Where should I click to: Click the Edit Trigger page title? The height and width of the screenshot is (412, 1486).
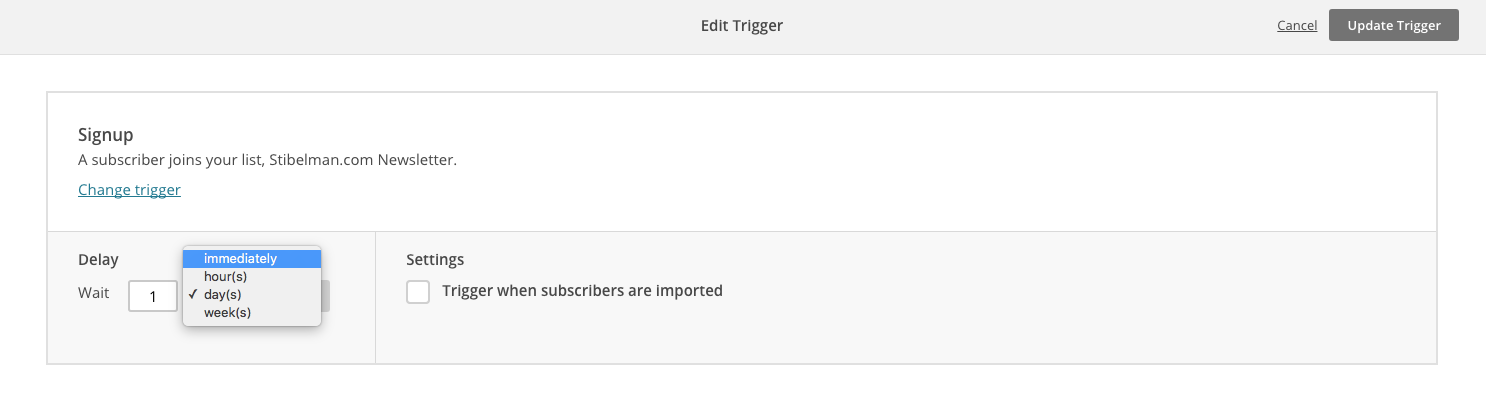pos(742,26)
